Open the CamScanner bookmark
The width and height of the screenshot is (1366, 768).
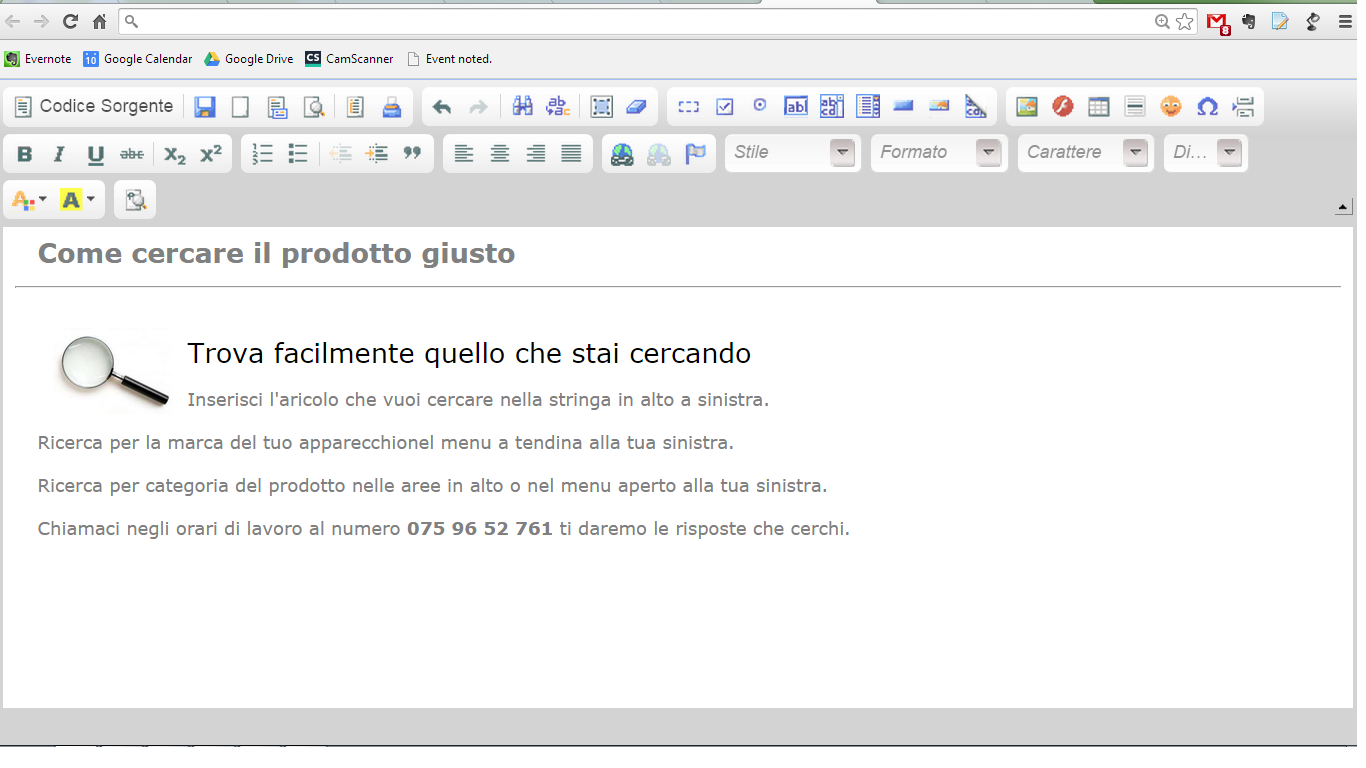(x=350, y=59)
